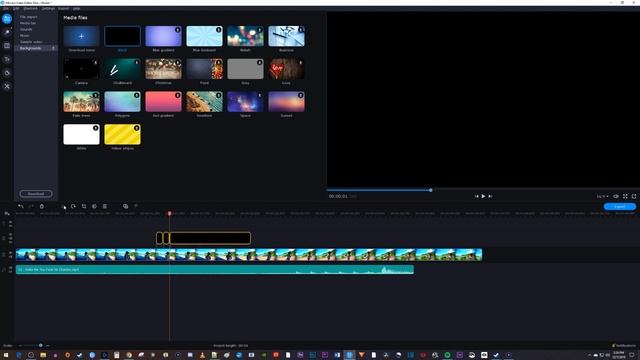Select the teal audio clip on timeline

coord(215,270)
